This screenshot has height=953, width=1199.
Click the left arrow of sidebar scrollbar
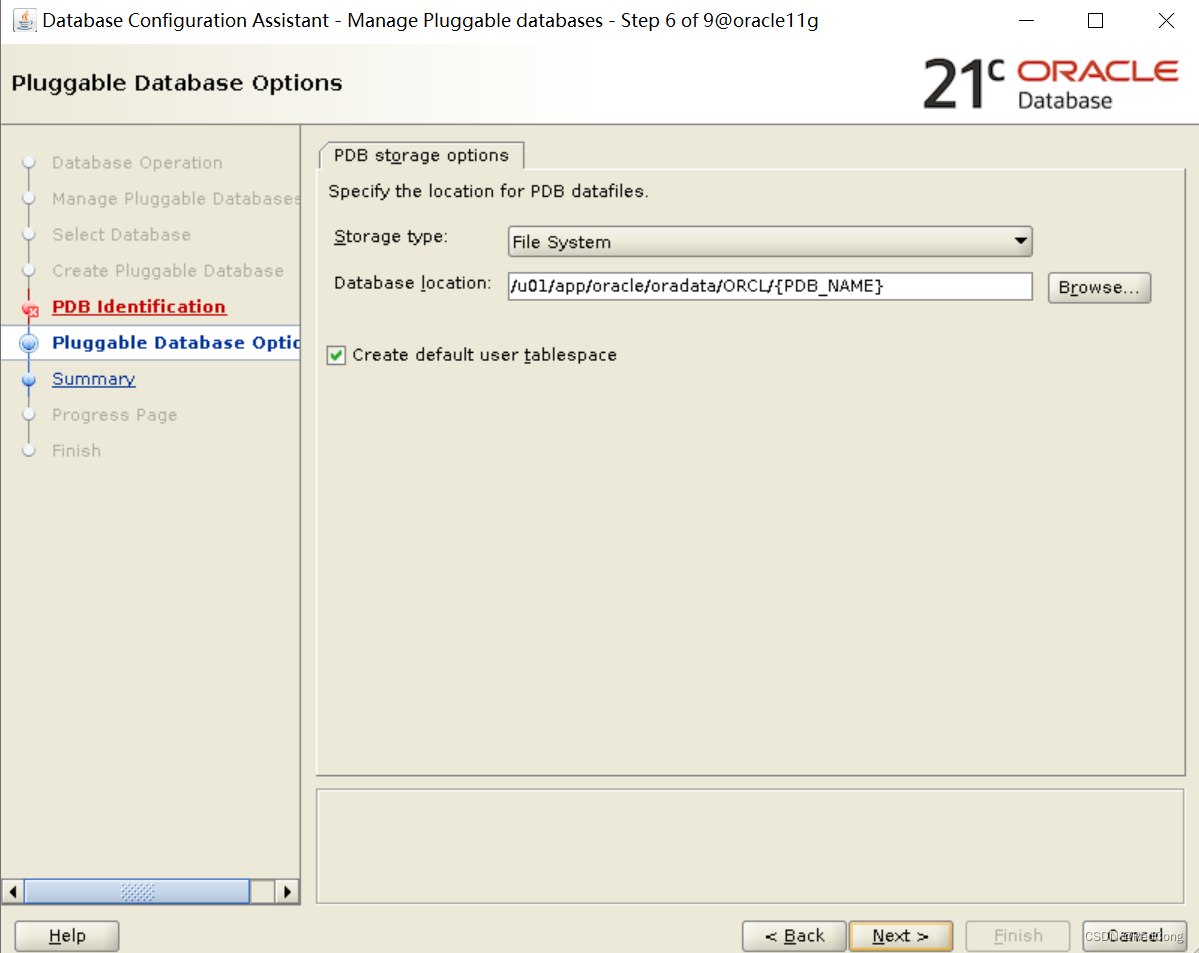pos(13,891)
